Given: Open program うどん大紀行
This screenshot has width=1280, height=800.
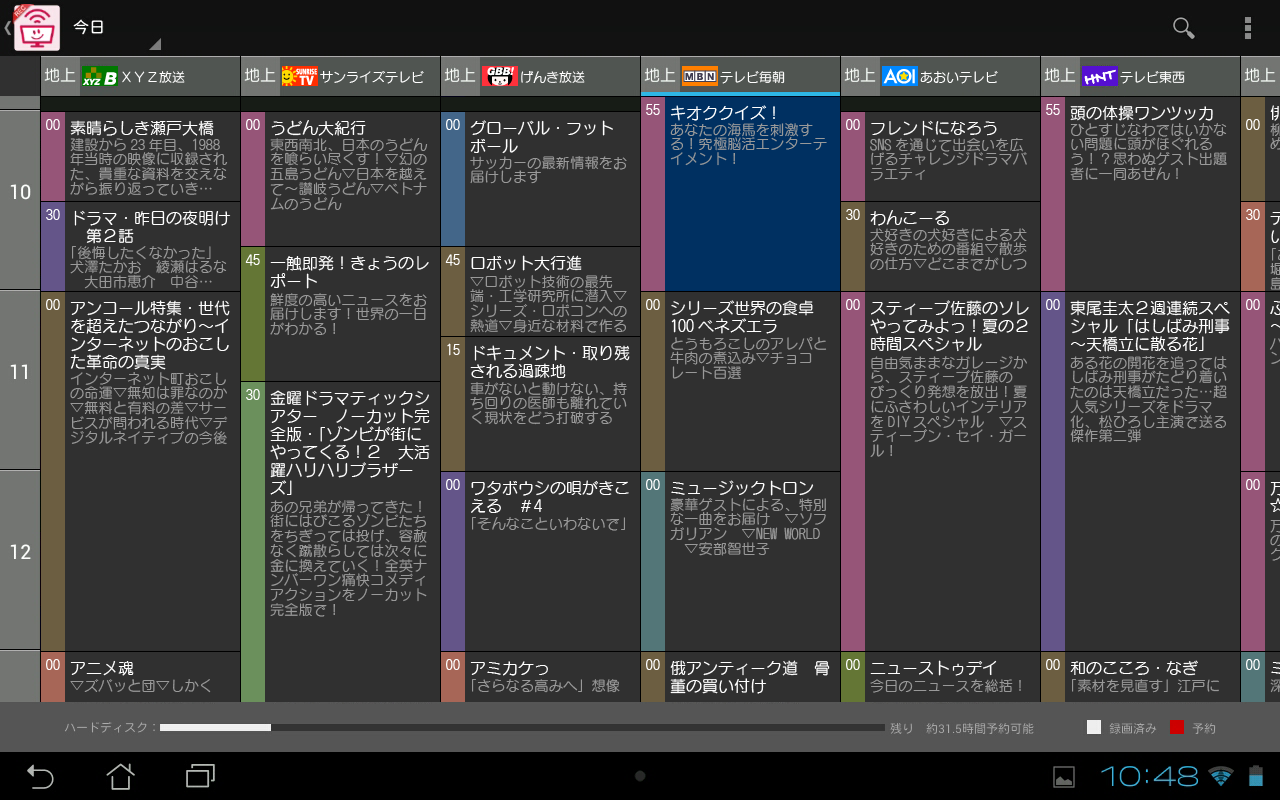Looking at the screenshot, I should pyautogui.click(x=340, y=179).
